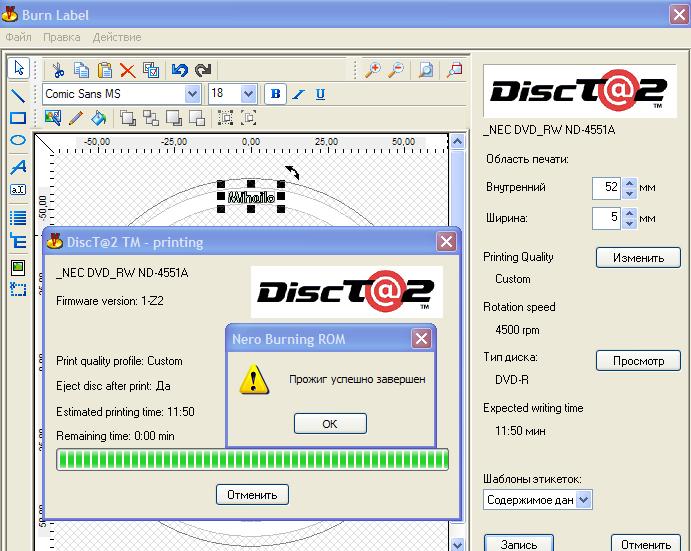Screen dimensions: 691x551
Task: Paste from clipboard icon
Action: pos(104,70)
